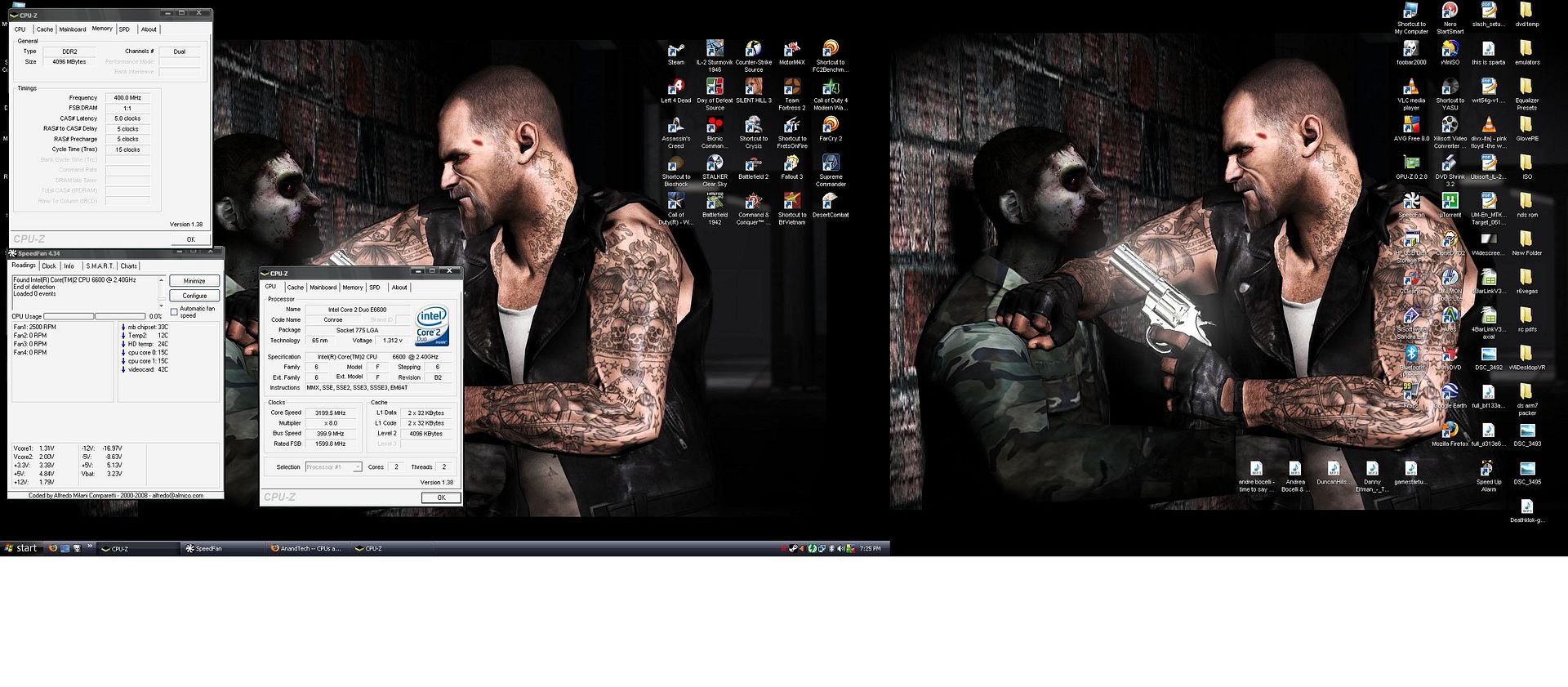Launch Counter-Strike Source from the desktop
The width and height of the screenshot is (1568, 687).
pos(753,51)
